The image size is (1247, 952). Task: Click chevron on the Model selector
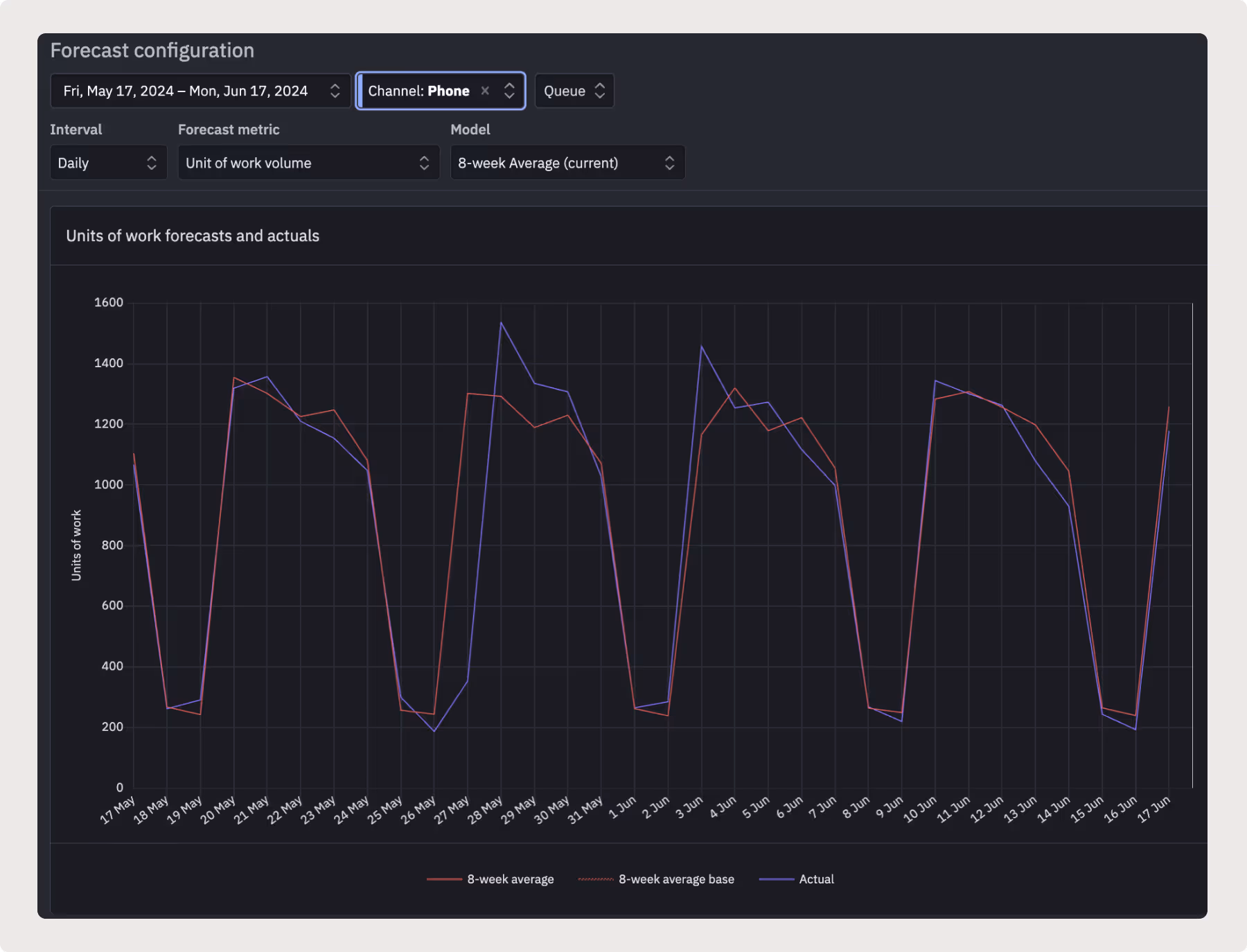(x=669, y=163)
